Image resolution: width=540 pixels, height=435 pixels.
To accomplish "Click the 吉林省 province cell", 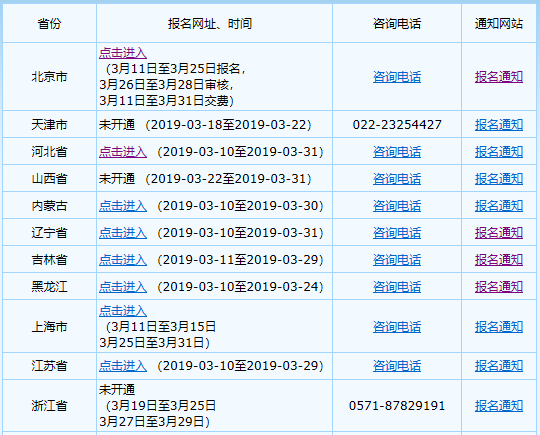I will click(x=49, y=260).
